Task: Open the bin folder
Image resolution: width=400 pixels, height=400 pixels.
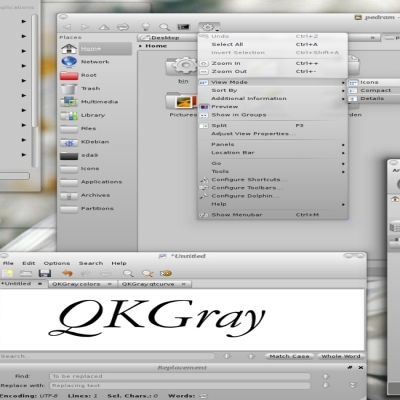Action: 183,70
